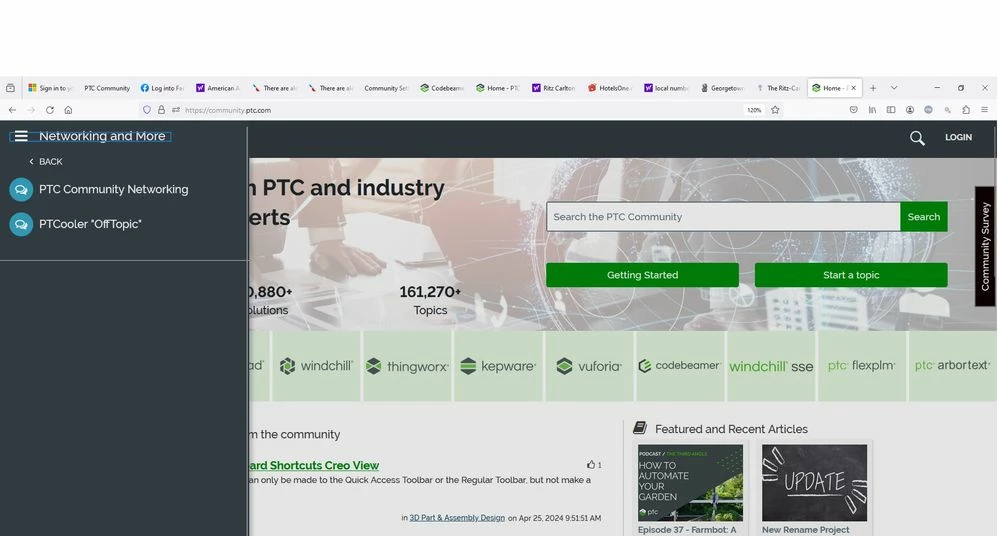Select the ptc arbortext product tile

tap(952, 366)
